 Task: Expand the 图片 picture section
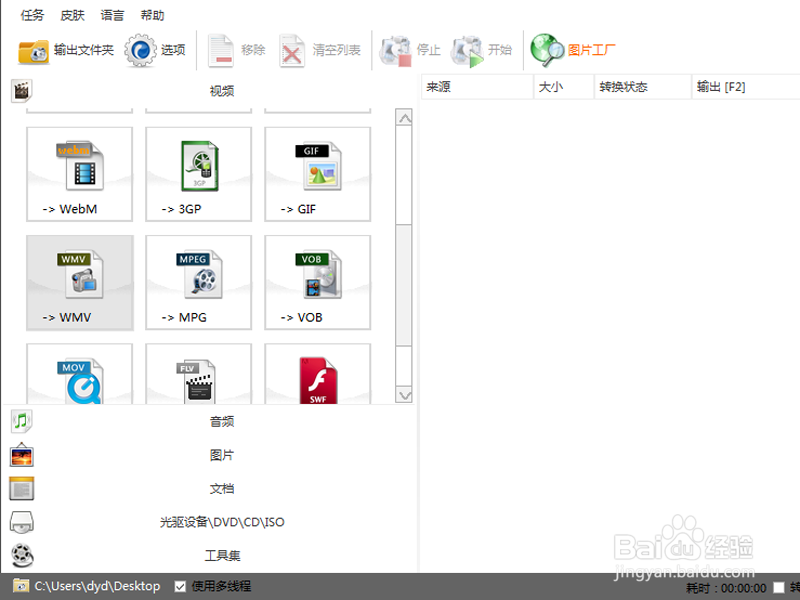(221, 455)
